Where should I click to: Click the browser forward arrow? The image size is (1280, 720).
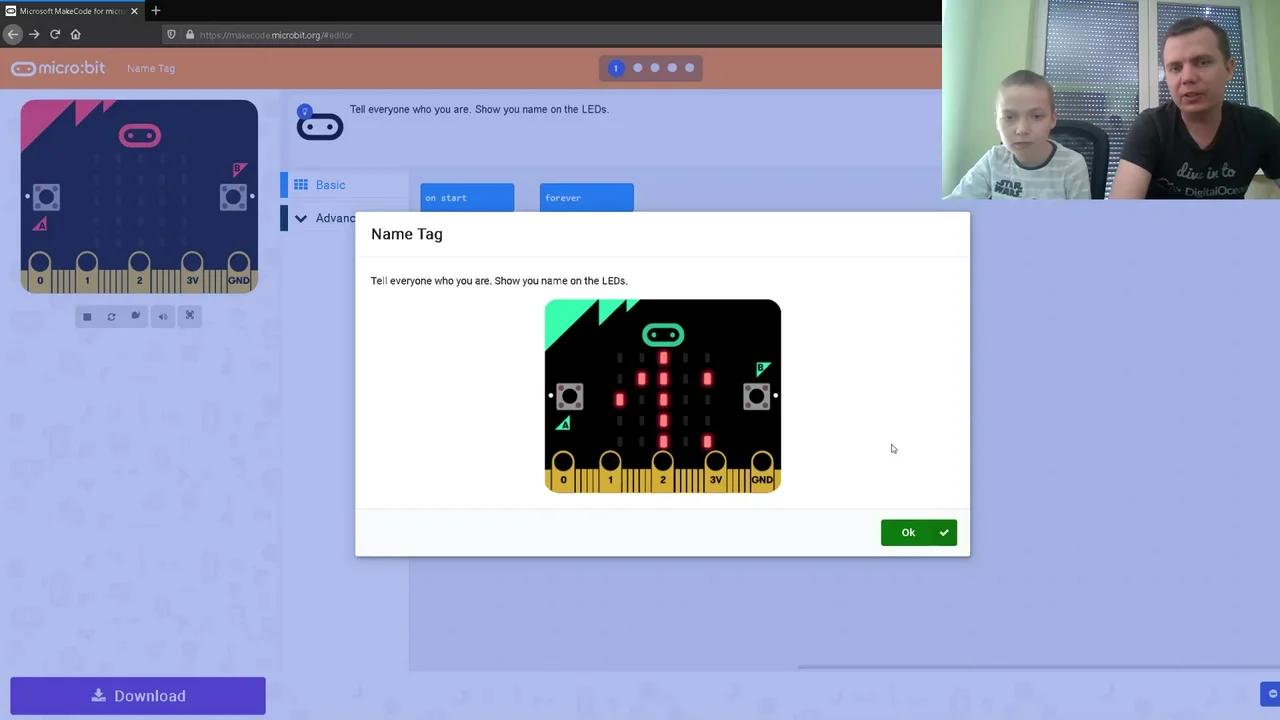pos(34,34)
